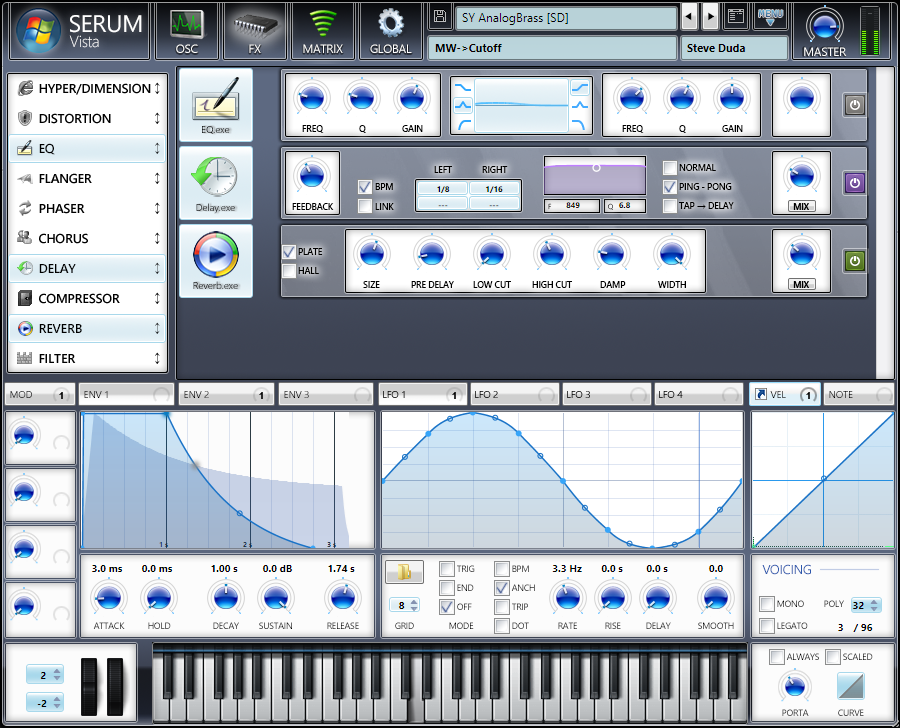Select low shelf EQ band shape icon

[x=463, y=88]
